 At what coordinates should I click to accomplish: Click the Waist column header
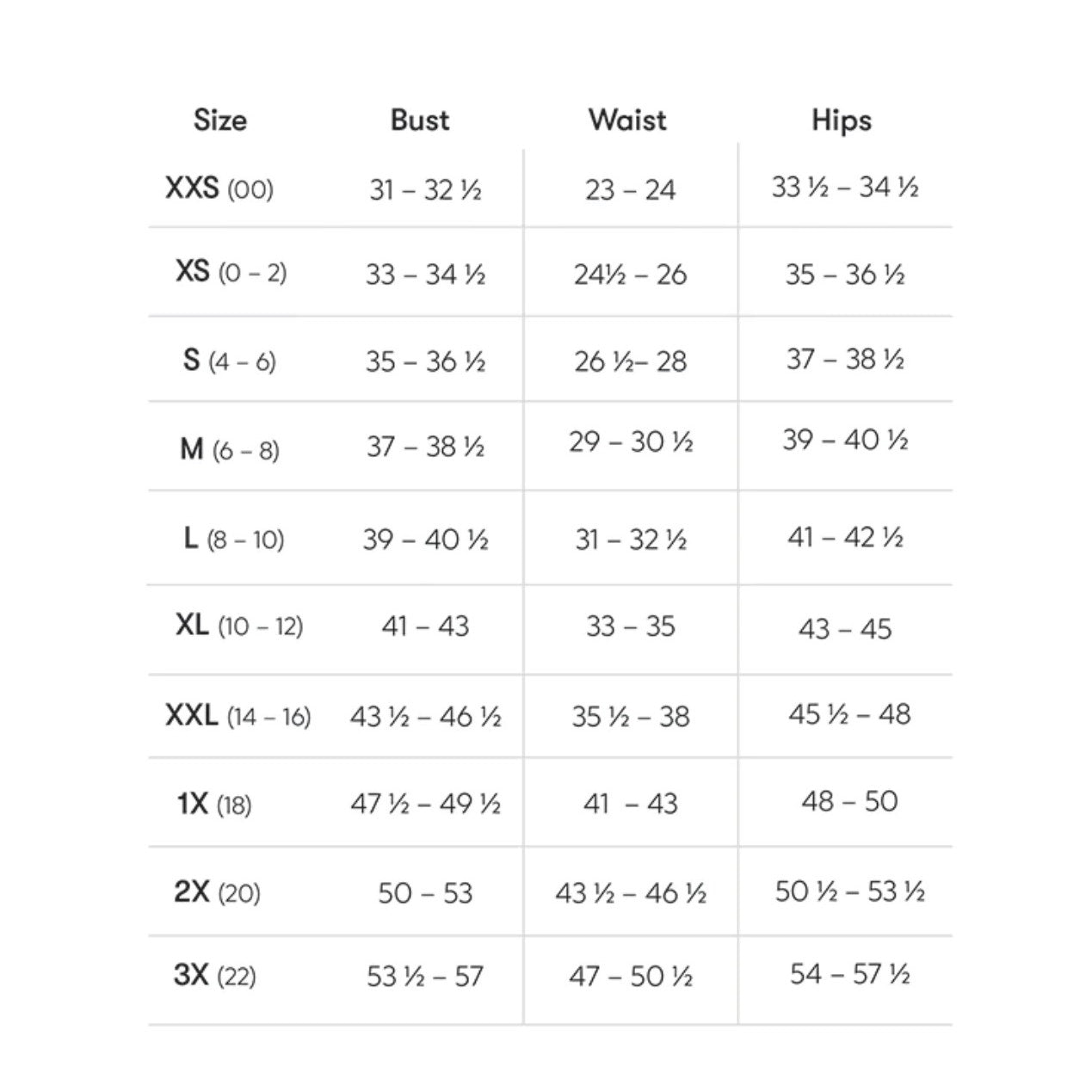click(x=627, y=120)
